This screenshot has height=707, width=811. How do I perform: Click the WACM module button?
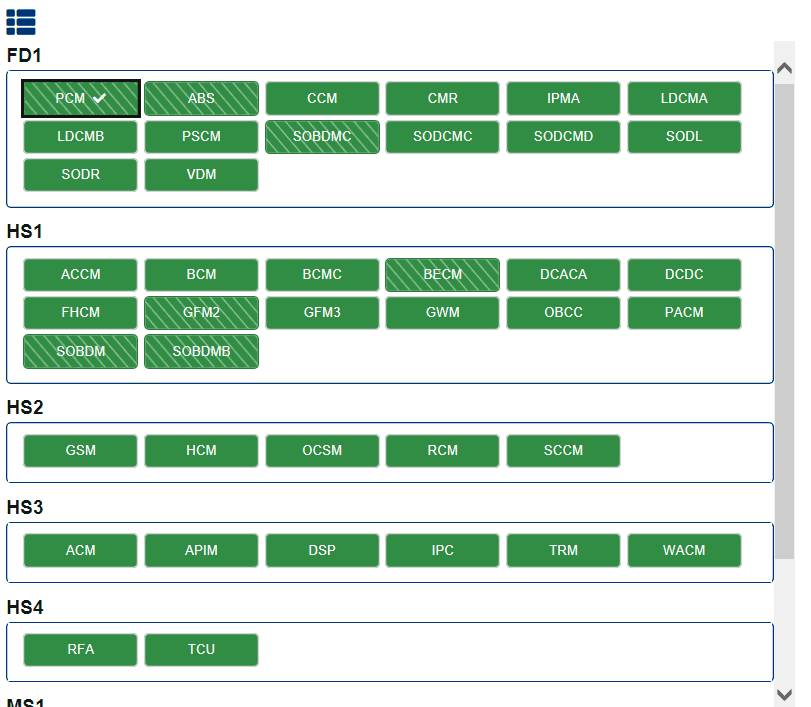(684, 550)
